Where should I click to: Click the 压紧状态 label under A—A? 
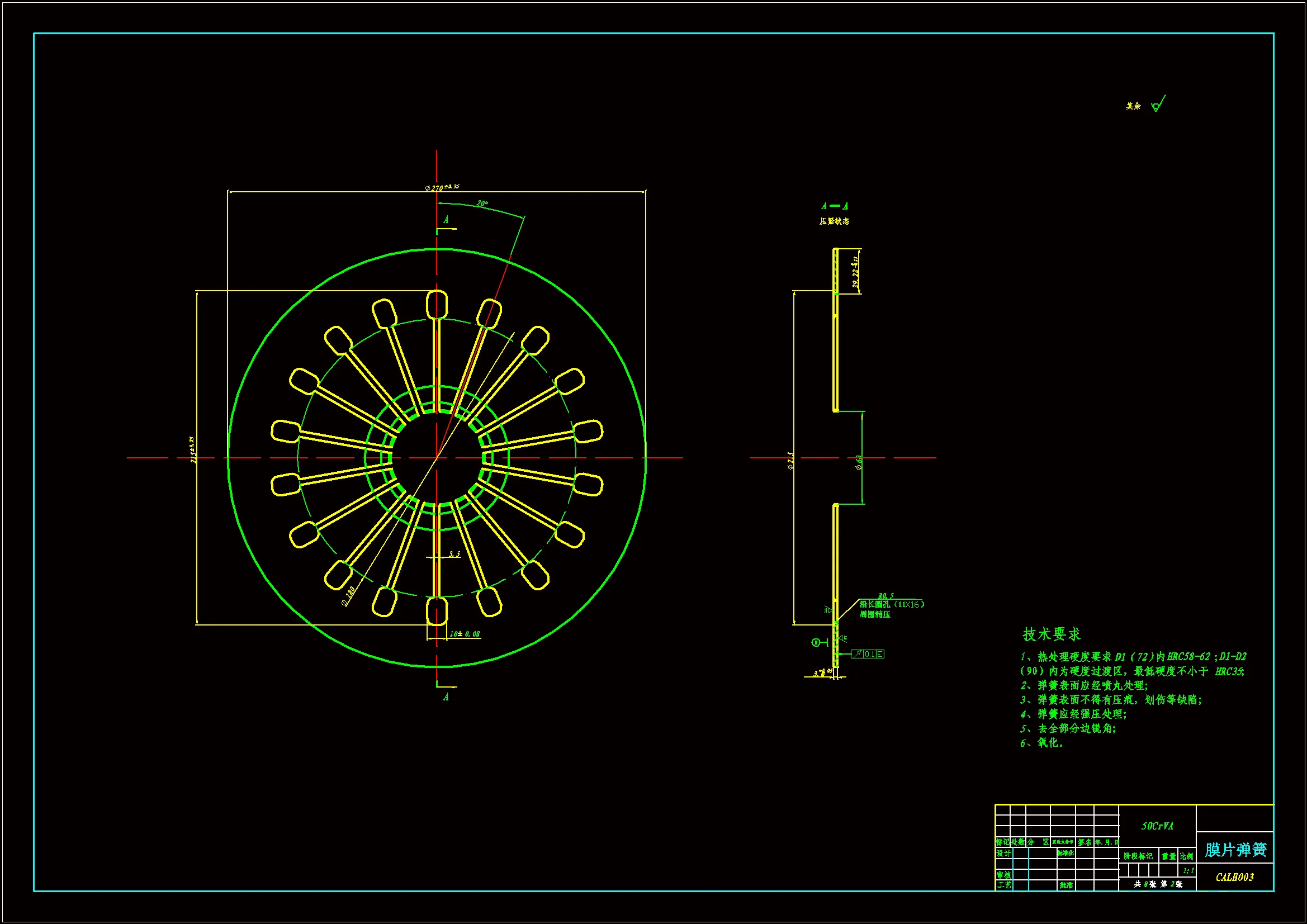pyautogui.click(x=835, y=221)
